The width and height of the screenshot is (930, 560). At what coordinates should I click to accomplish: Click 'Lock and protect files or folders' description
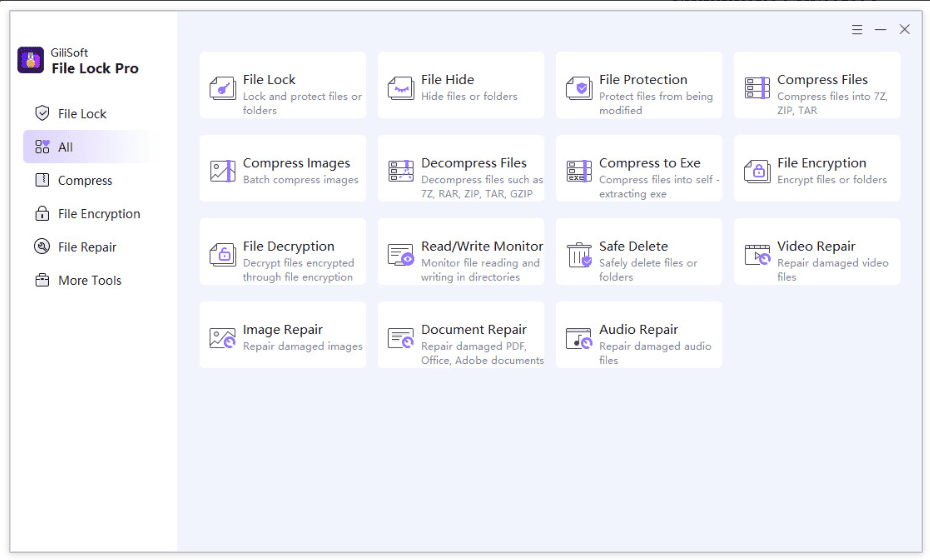(302, 103)
